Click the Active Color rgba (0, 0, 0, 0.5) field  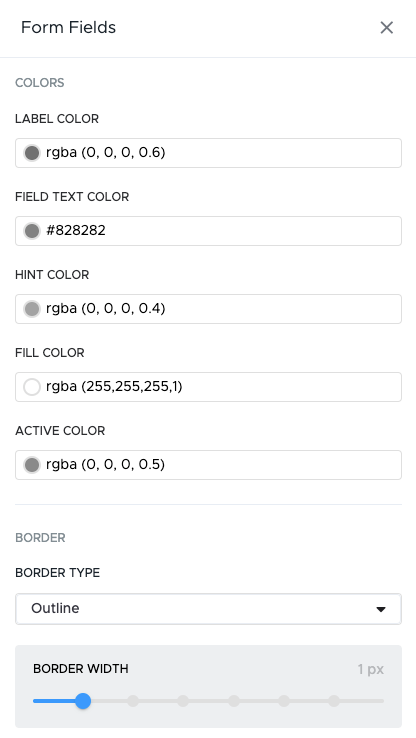point(208,465)
